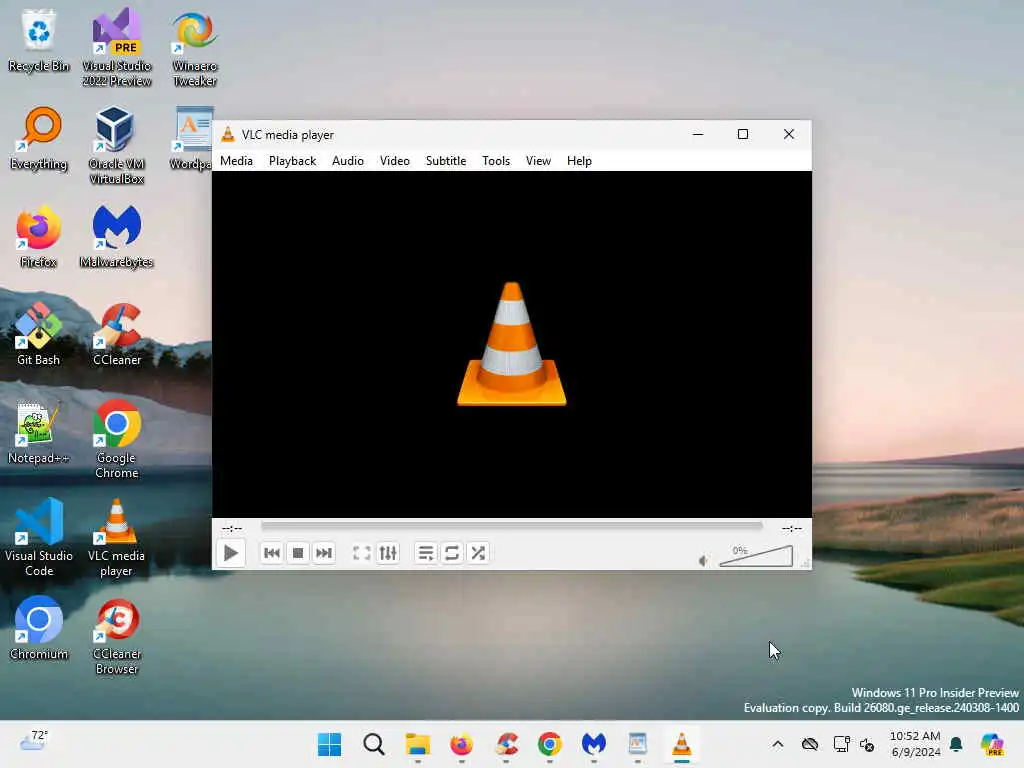Open Chrome from the taskbar
The width and height of the screenshot is (1024, 768).
[x=550, y=744]
